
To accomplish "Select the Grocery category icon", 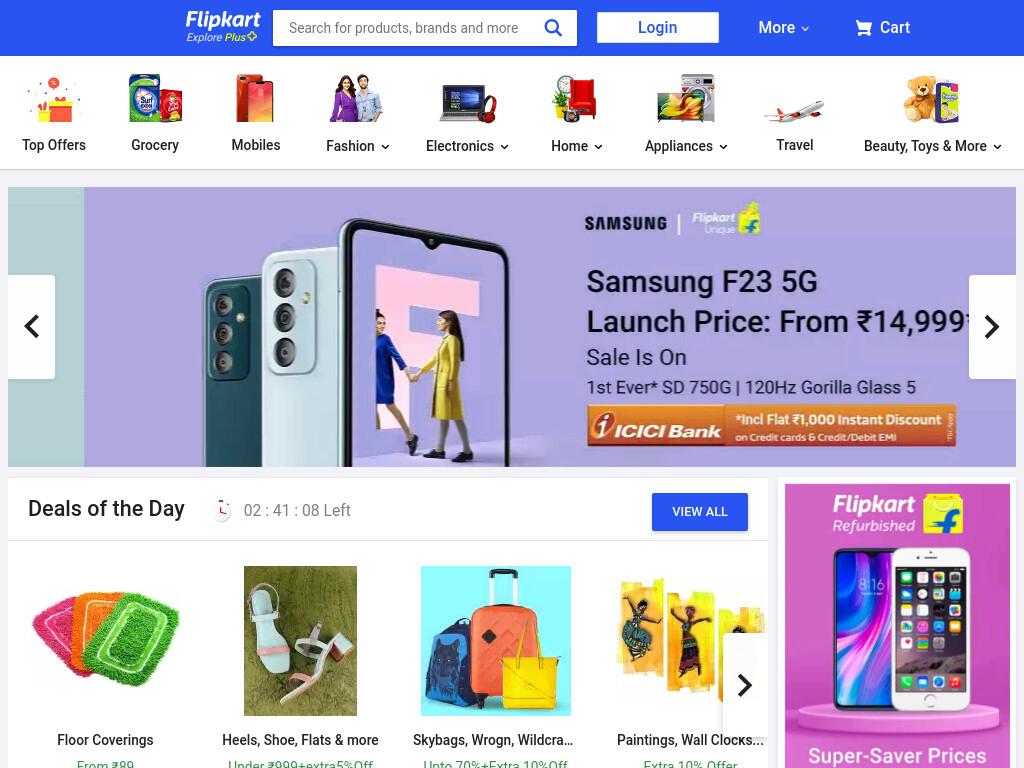I will point(155,99).
